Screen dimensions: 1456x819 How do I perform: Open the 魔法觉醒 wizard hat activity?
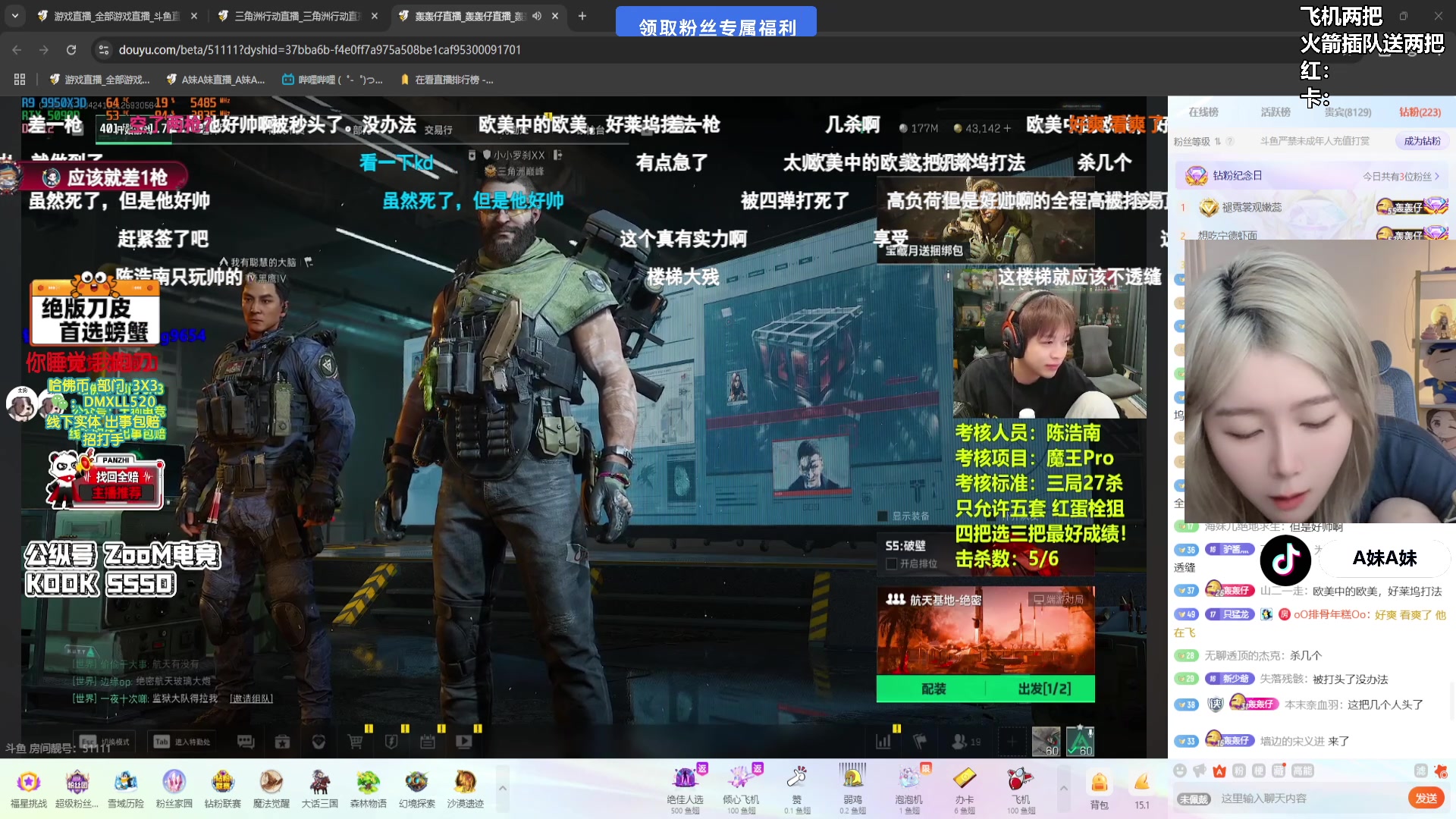[271, 788]
